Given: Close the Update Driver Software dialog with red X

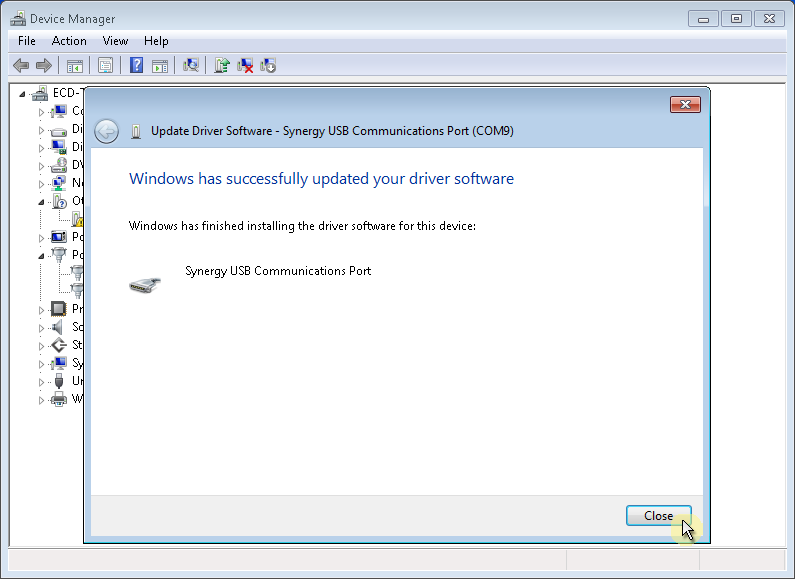Looking at the screenshot, I should click(685, 104).
